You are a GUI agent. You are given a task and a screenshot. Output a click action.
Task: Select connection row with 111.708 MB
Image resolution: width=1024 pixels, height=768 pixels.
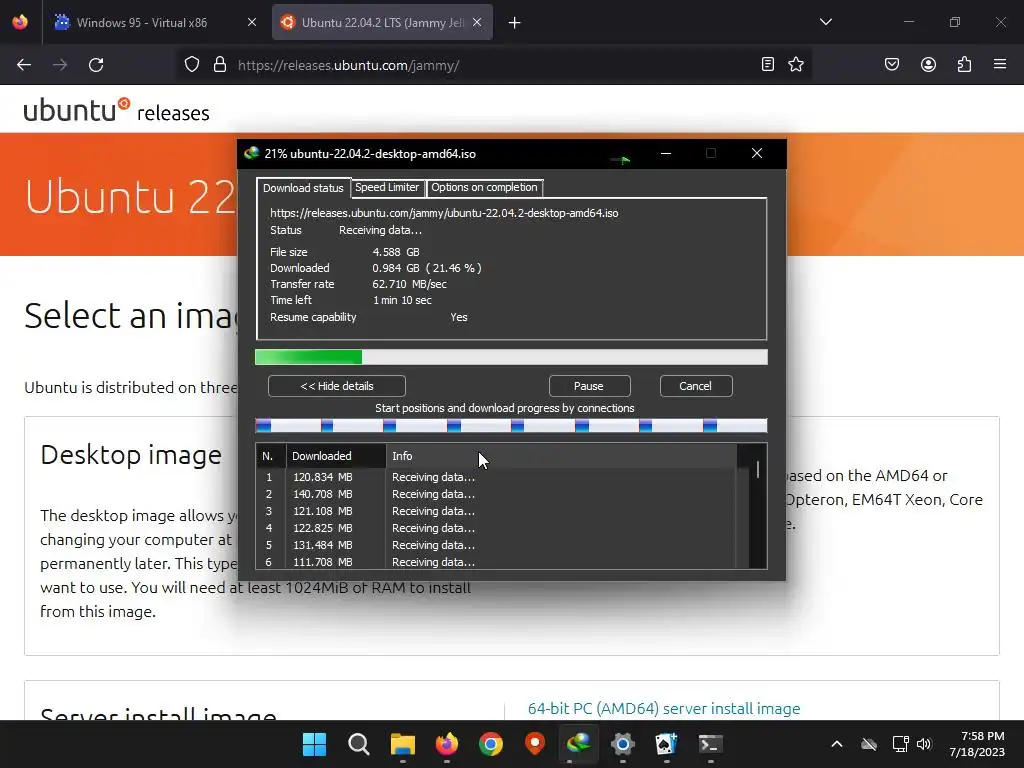pyautogui.click(x=496, y=562)
